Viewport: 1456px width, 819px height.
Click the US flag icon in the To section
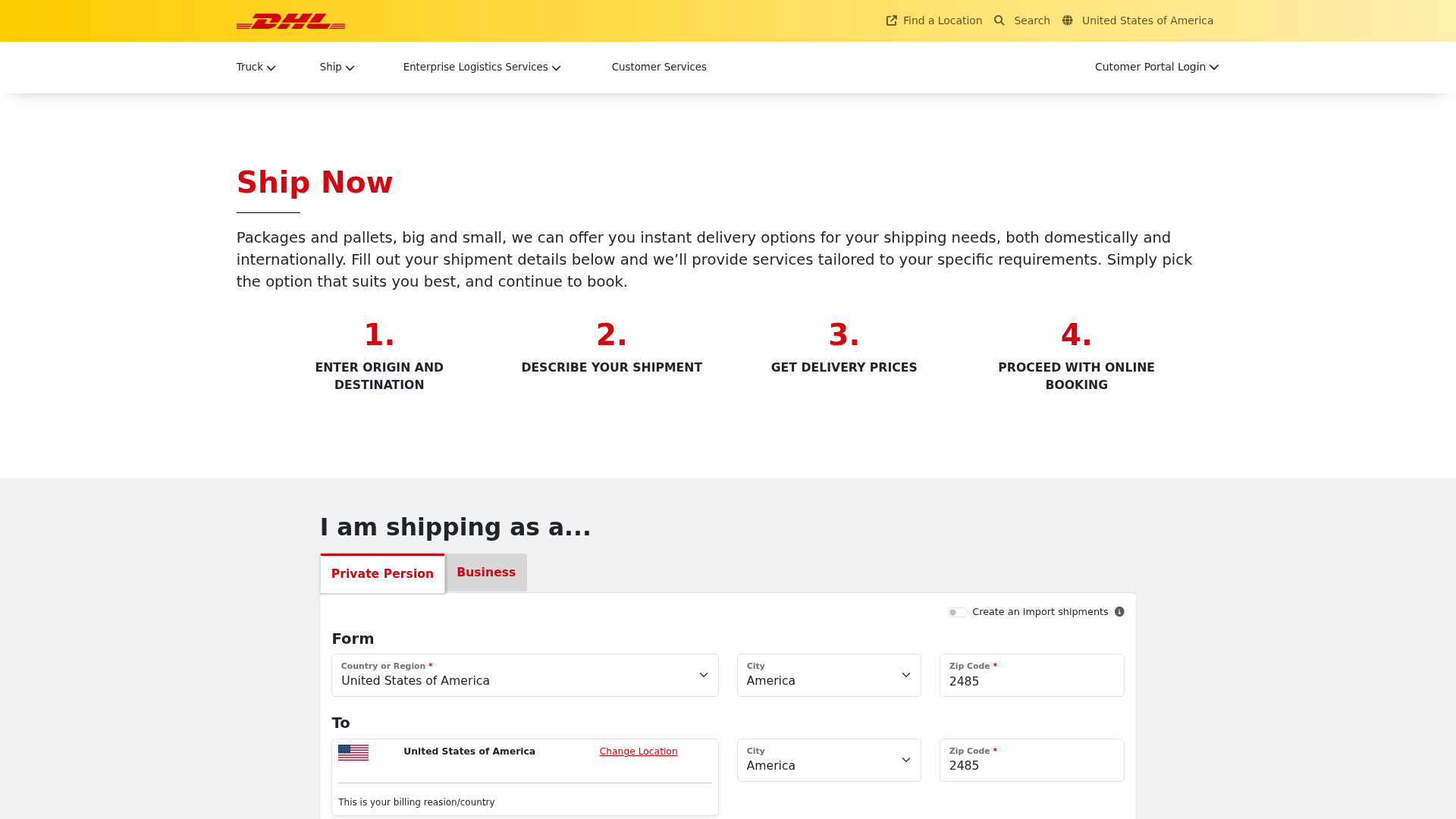coord(353,752)
